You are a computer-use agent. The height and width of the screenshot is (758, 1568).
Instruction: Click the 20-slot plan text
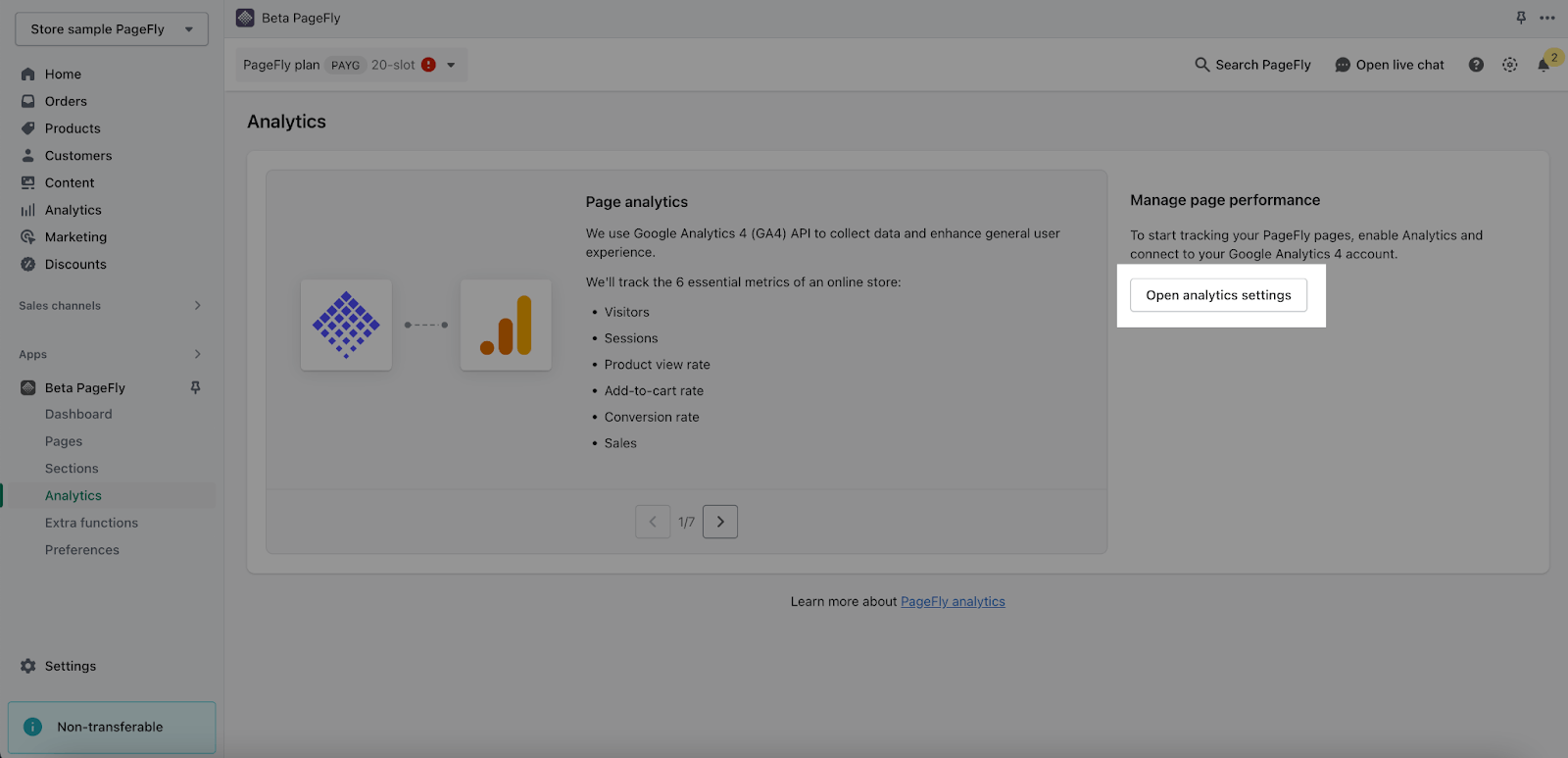pyautogui.click(x=393, y=65)
